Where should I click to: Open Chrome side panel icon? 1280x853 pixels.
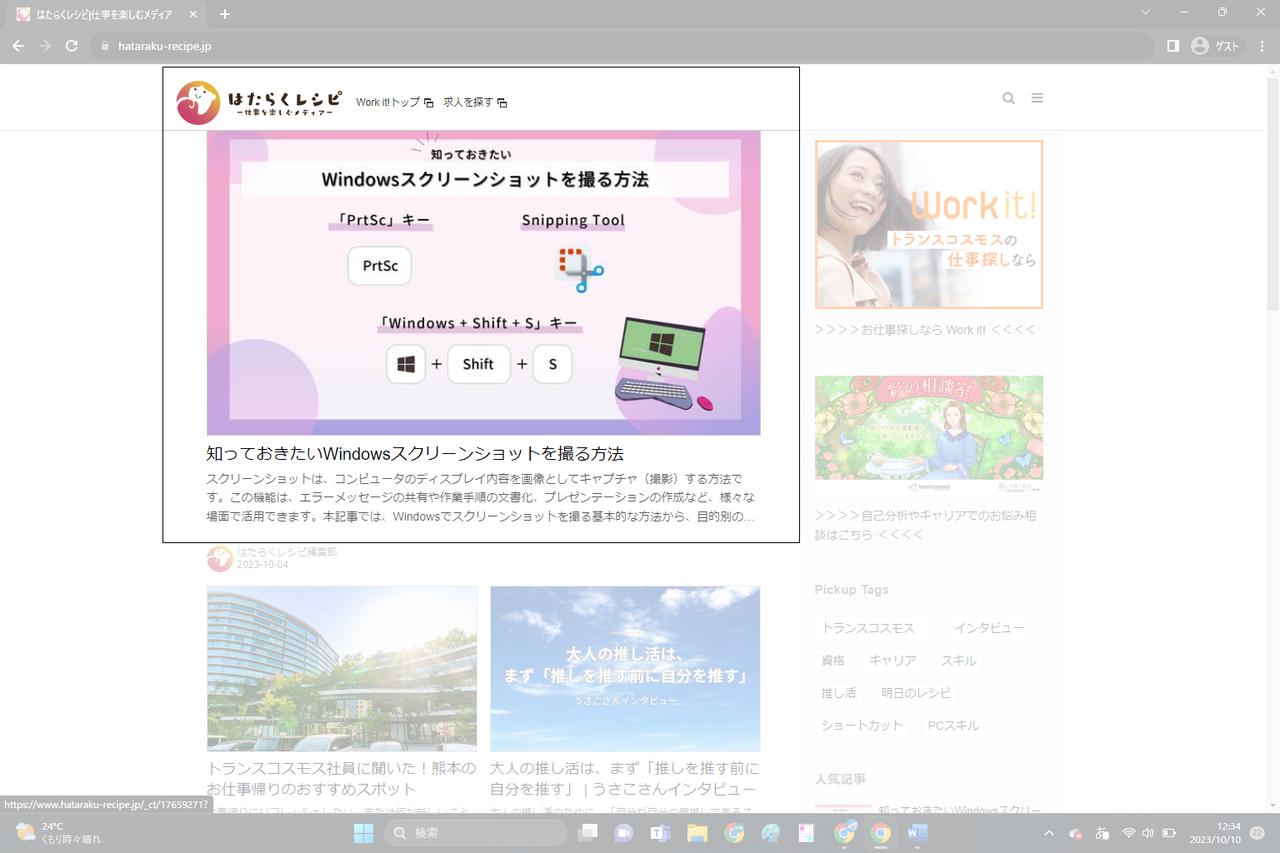click(x=1173, y=46)
